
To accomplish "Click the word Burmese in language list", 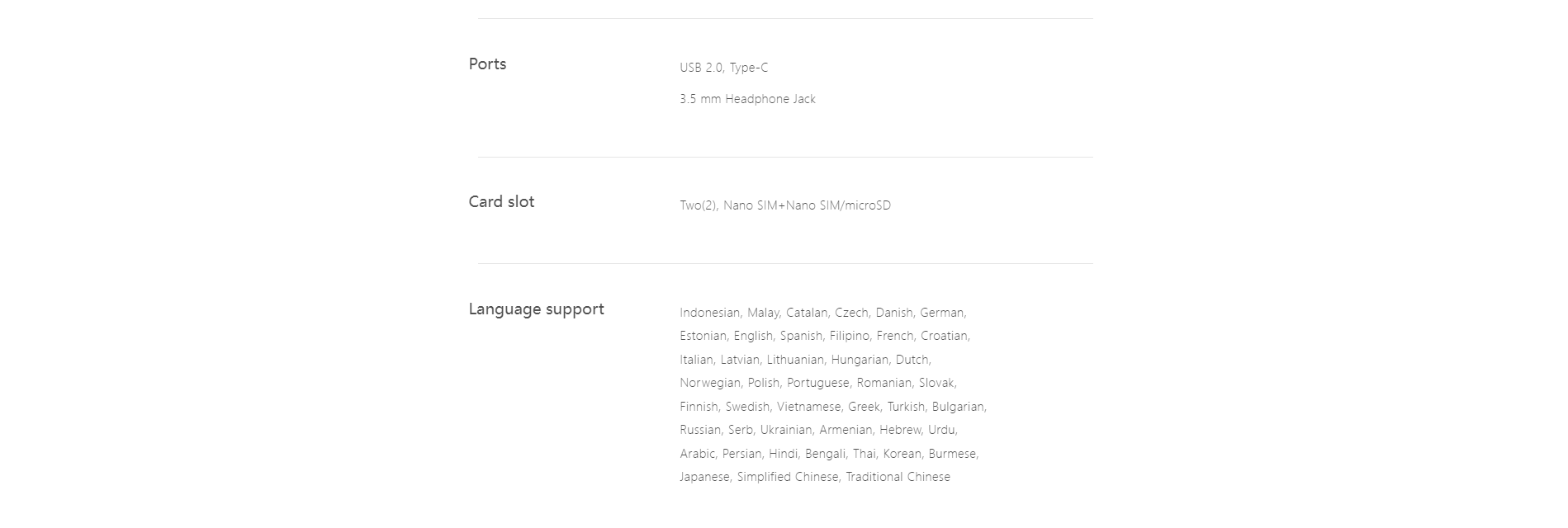I will pos(952,454).
